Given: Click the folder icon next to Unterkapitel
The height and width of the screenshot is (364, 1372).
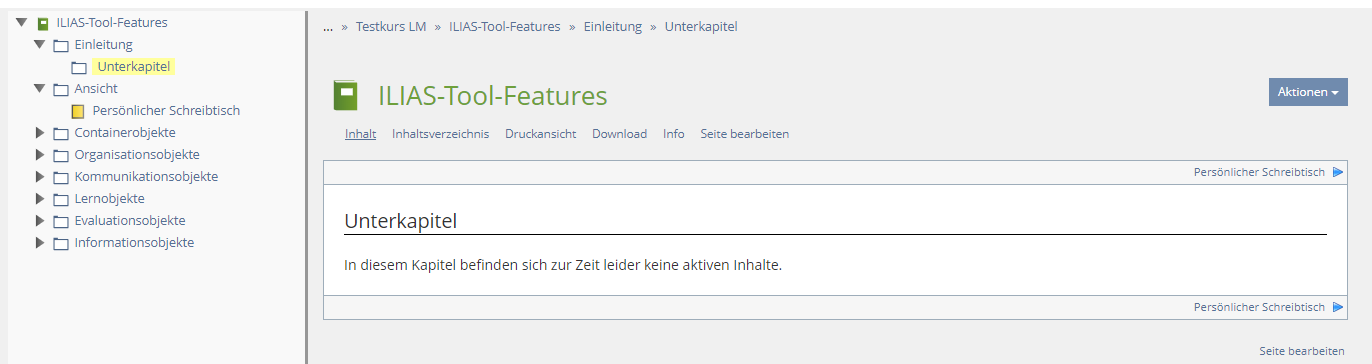Looking at the screenshot, I should (79, 67).
